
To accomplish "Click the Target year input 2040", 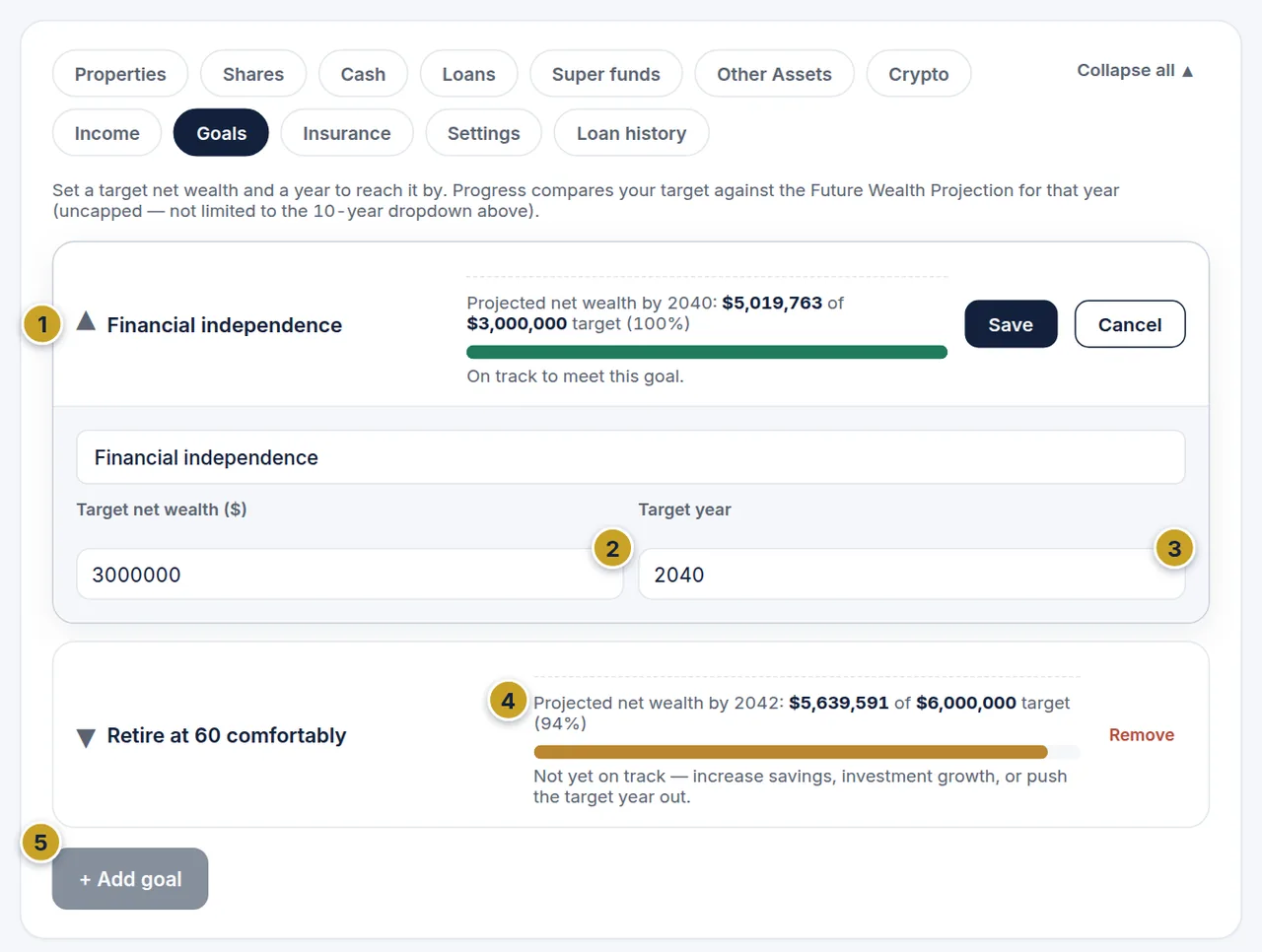I will tap(912, 575).
